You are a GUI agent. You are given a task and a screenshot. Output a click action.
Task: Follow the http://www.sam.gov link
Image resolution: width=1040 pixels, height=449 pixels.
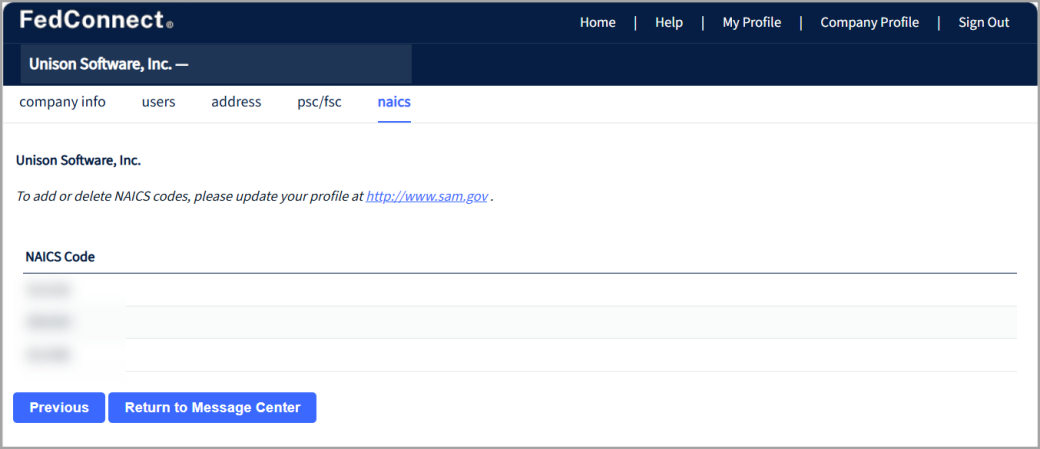click(x=427, y=197)
